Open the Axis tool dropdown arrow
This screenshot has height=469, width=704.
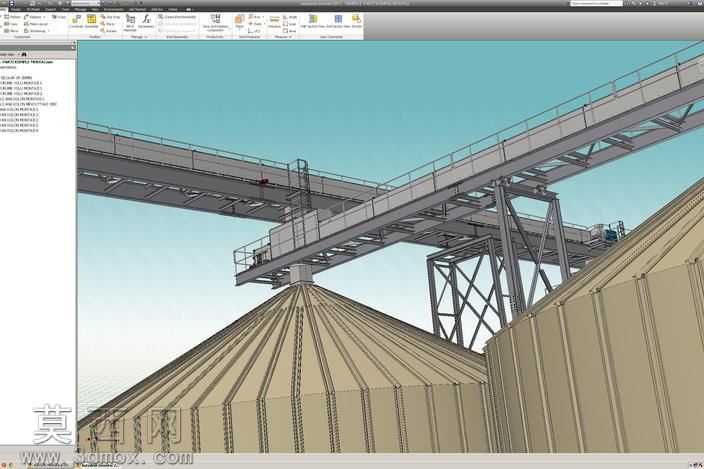tap(263, 17)
